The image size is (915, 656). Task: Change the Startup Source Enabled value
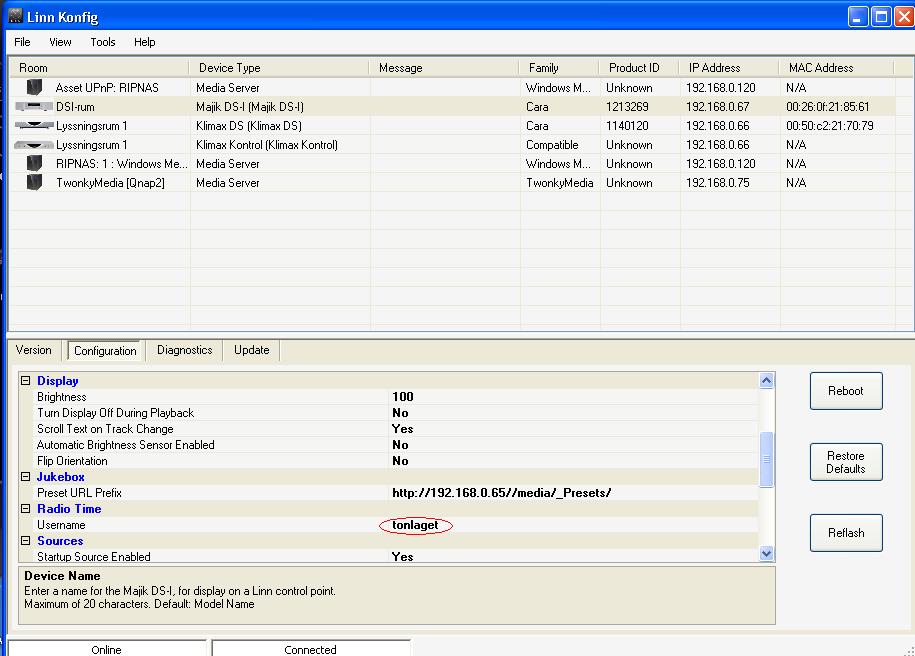(403, 557)
